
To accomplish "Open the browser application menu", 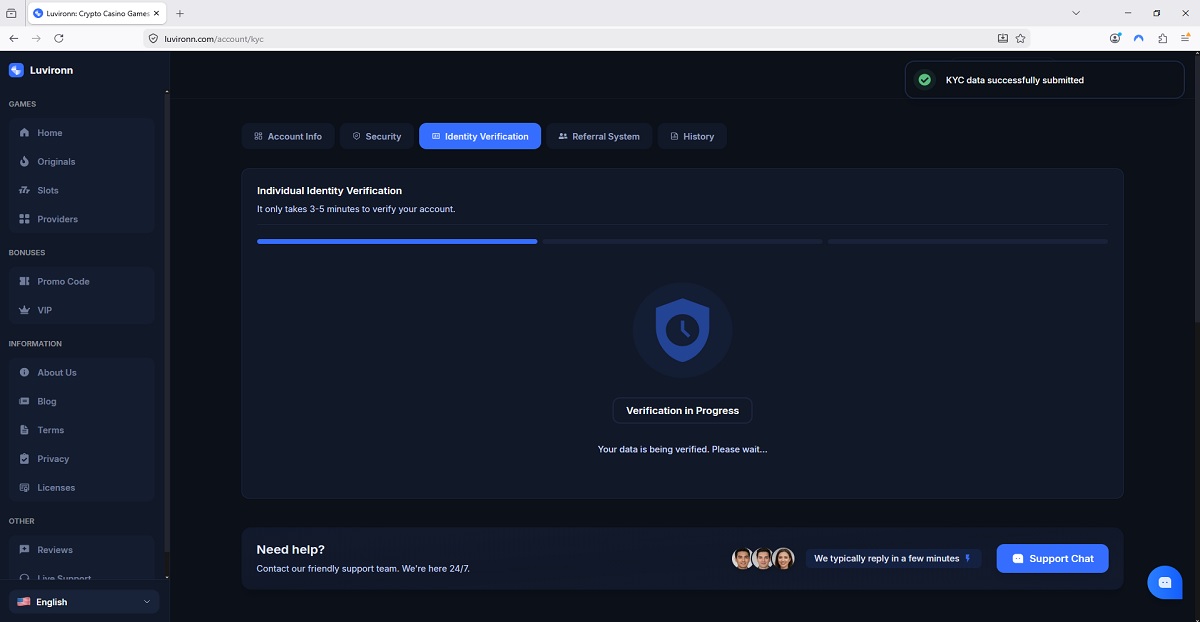I will pyautogui.click(x=1186, y=38).
